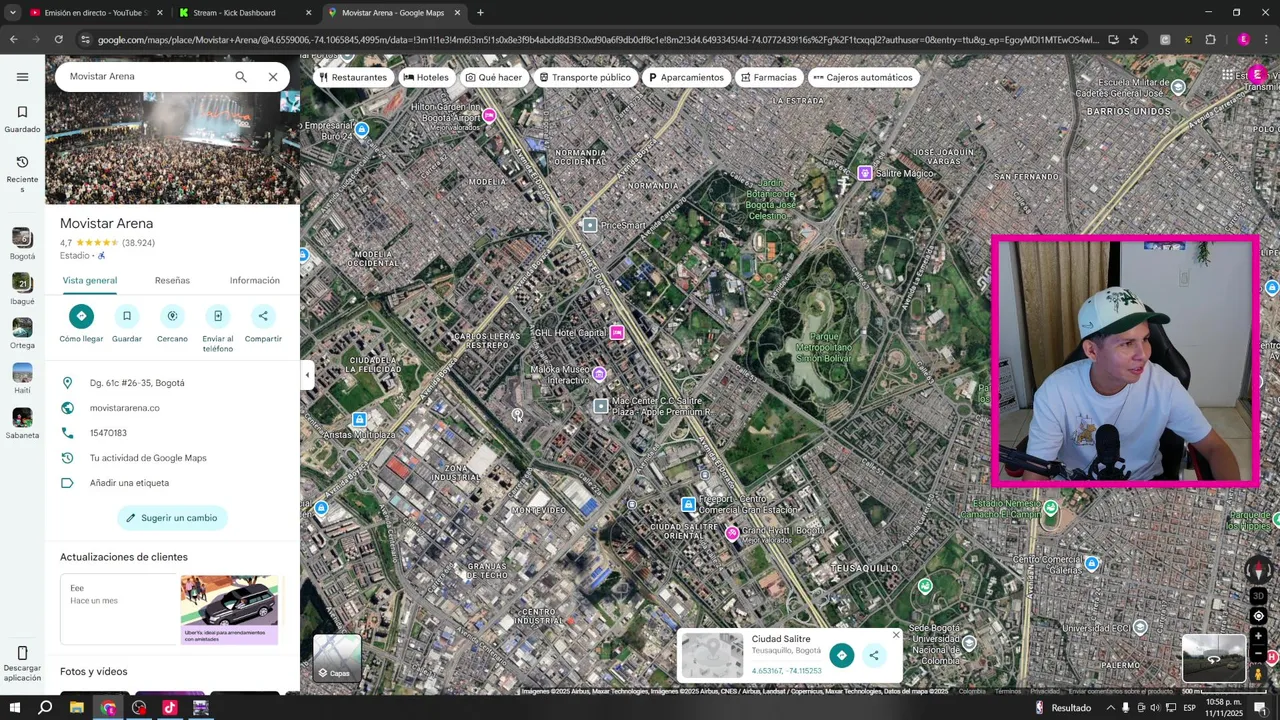1280x720 pixels.
Task: Toggle the 3D map view
Action: (x=1258, y=596)
